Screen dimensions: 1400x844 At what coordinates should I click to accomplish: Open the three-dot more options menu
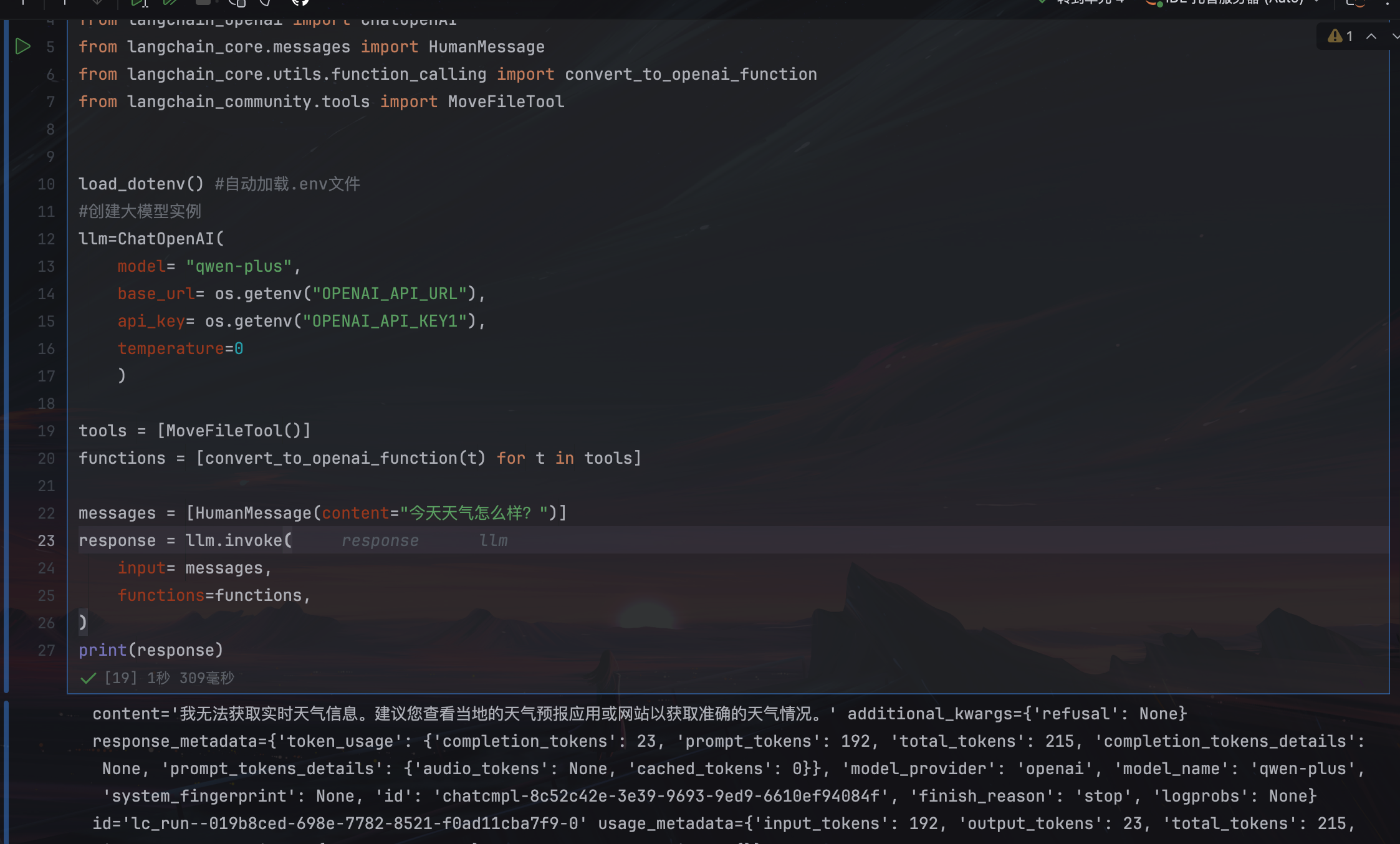coord(1387,2)
